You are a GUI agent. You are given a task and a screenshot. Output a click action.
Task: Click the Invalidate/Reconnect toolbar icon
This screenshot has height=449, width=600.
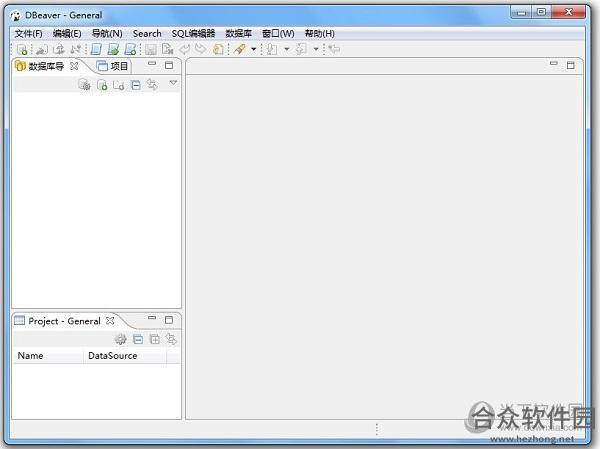59,49
